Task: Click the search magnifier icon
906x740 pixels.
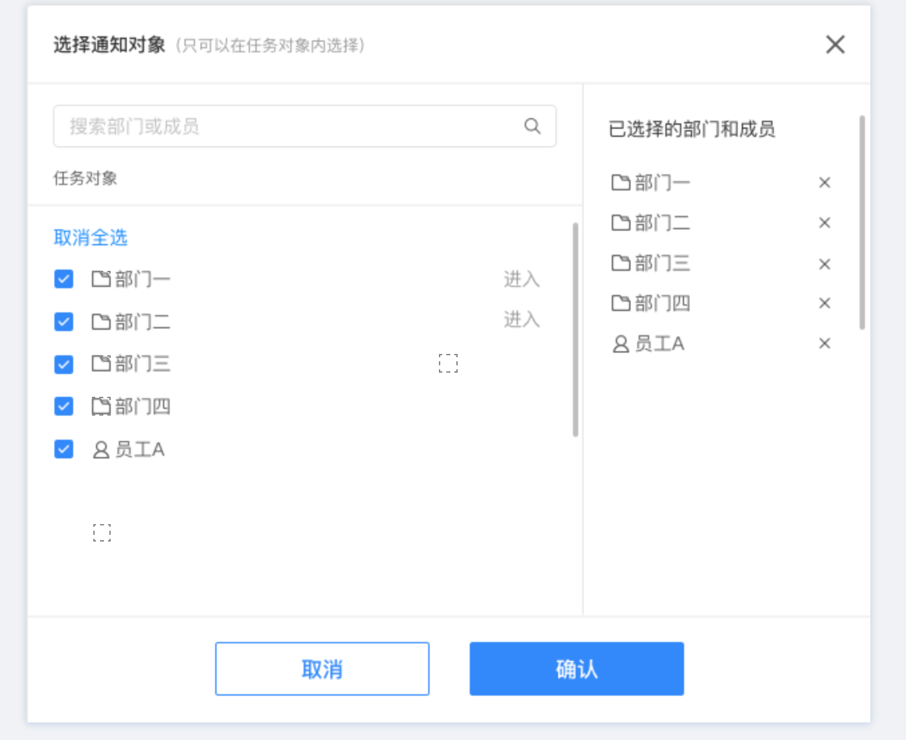Action: tap(532, 126)
